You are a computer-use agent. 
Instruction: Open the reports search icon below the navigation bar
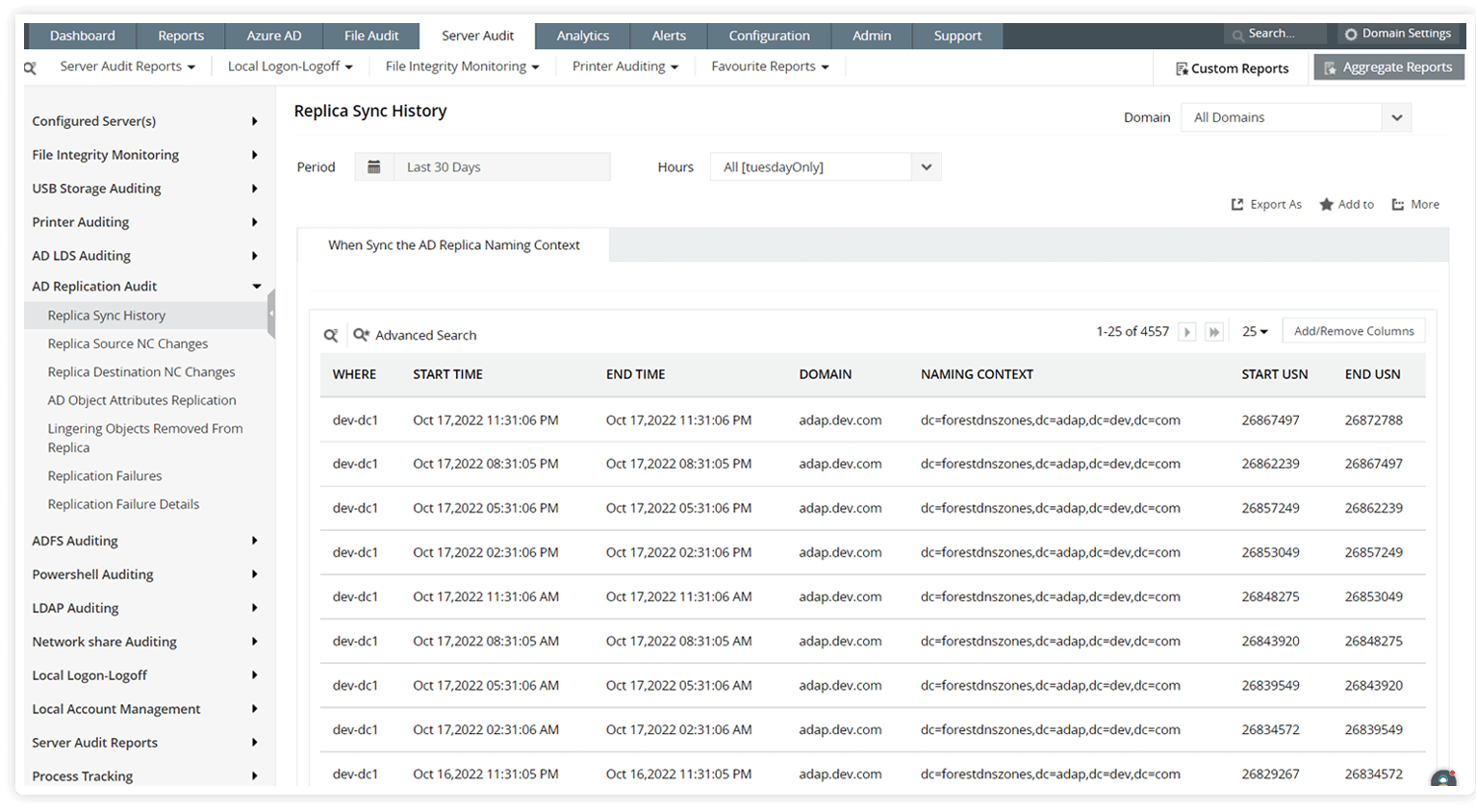tap(29, 66)
